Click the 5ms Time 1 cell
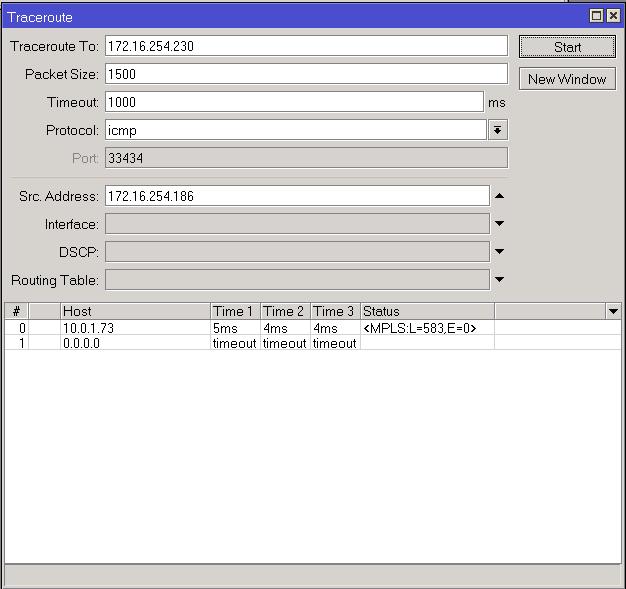The width and height of the screenshot is (626, 589). 235,328
